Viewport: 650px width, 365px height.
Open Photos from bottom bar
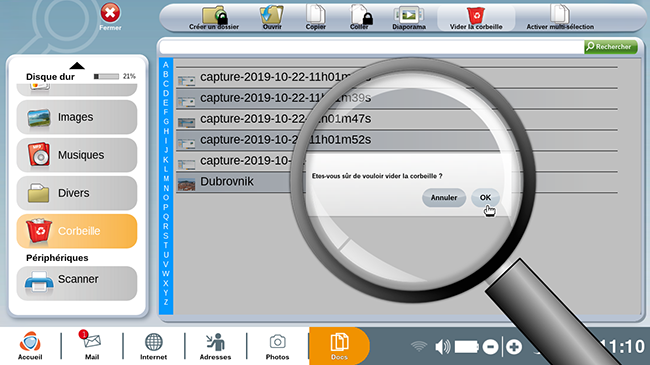point(277,346)
